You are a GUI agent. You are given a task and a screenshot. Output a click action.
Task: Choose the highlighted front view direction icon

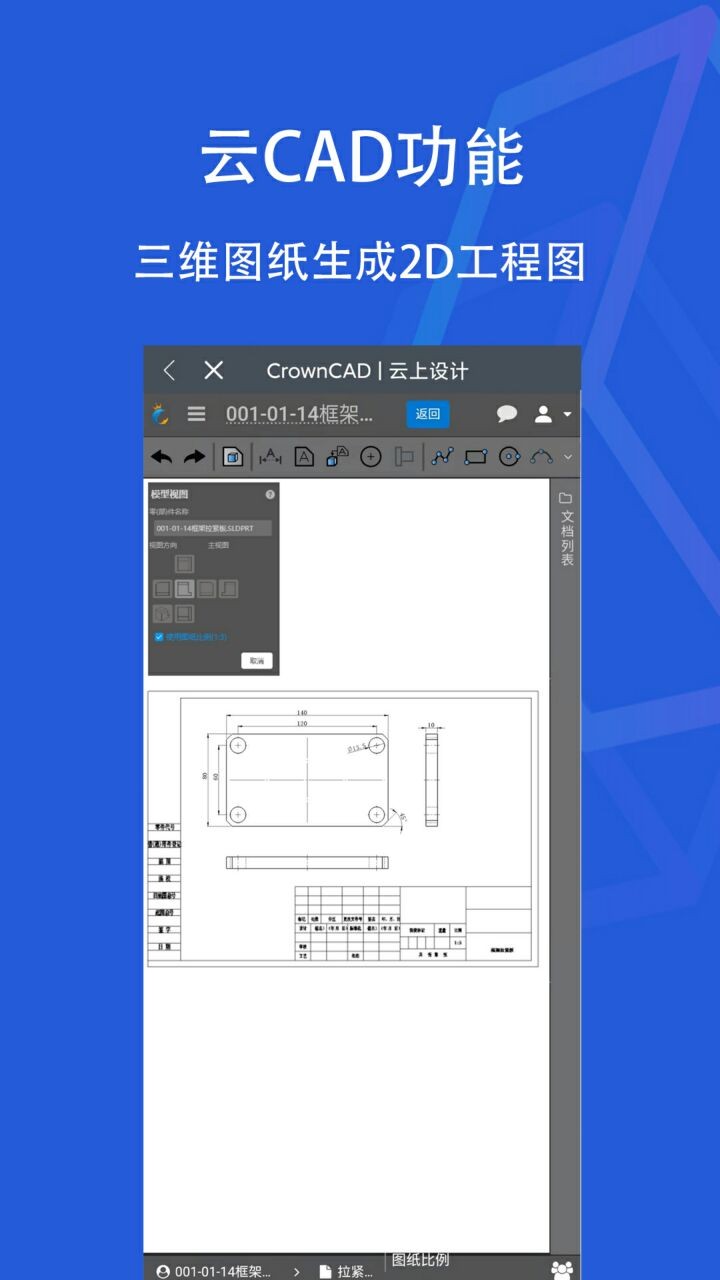click(x=185, y=589)
